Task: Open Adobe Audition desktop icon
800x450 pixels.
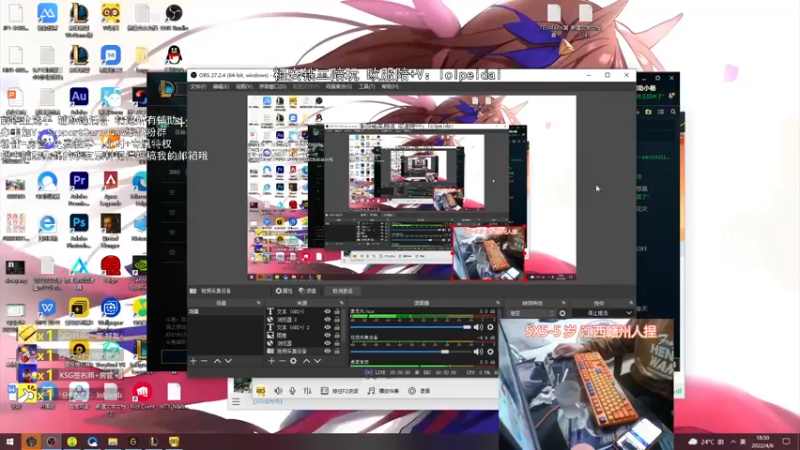Action: point(79,101)
